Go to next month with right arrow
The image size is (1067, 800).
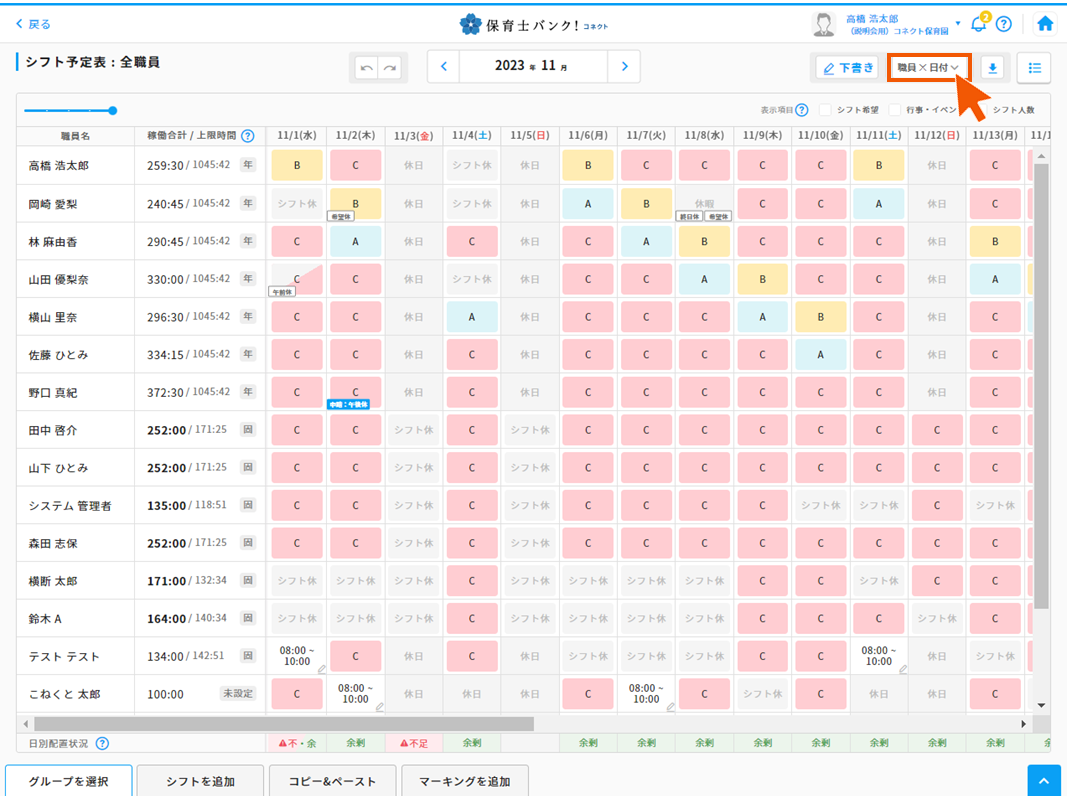(x=625, y=66)
